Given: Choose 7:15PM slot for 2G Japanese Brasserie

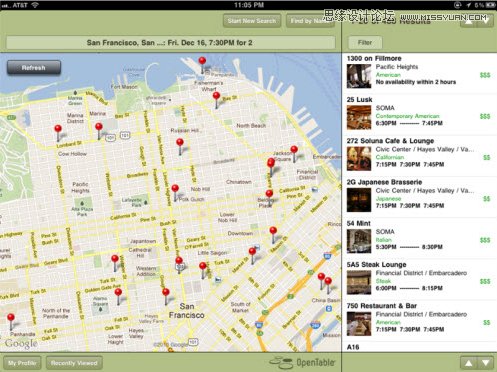Looking at the screenshot, I should [x=386, y=206].
